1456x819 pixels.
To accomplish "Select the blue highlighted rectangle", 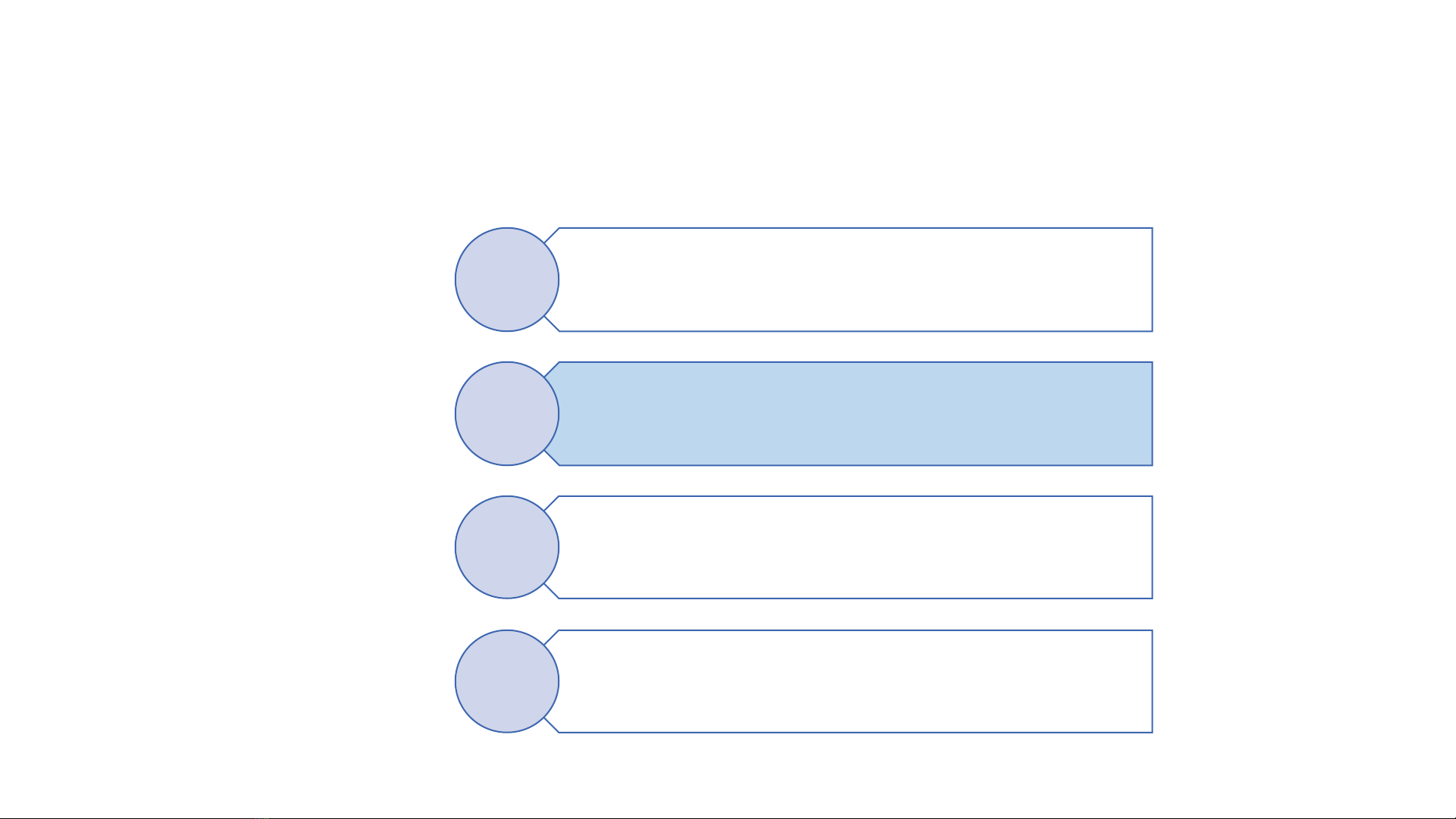I will tap(855, 414).
